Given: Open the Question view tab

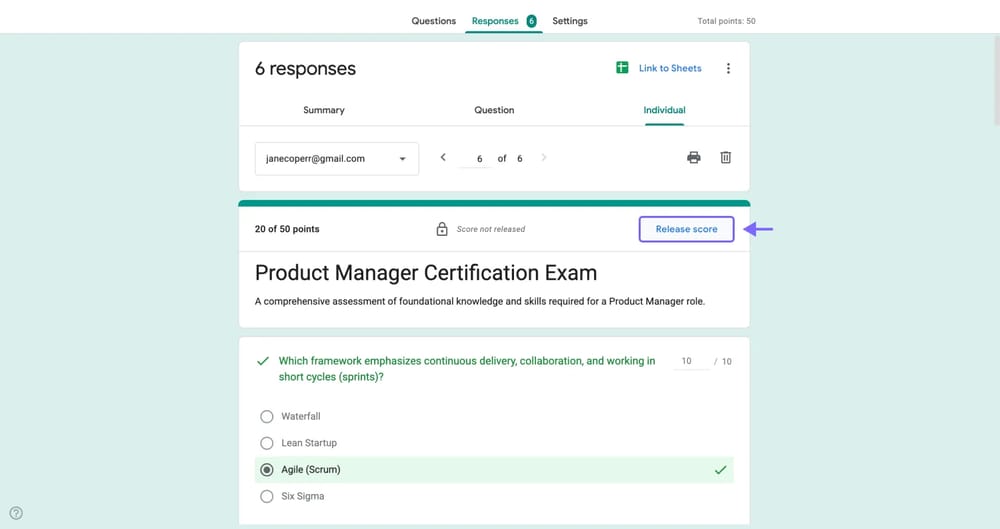Looking at the screenshot, I should coord(494,110).
